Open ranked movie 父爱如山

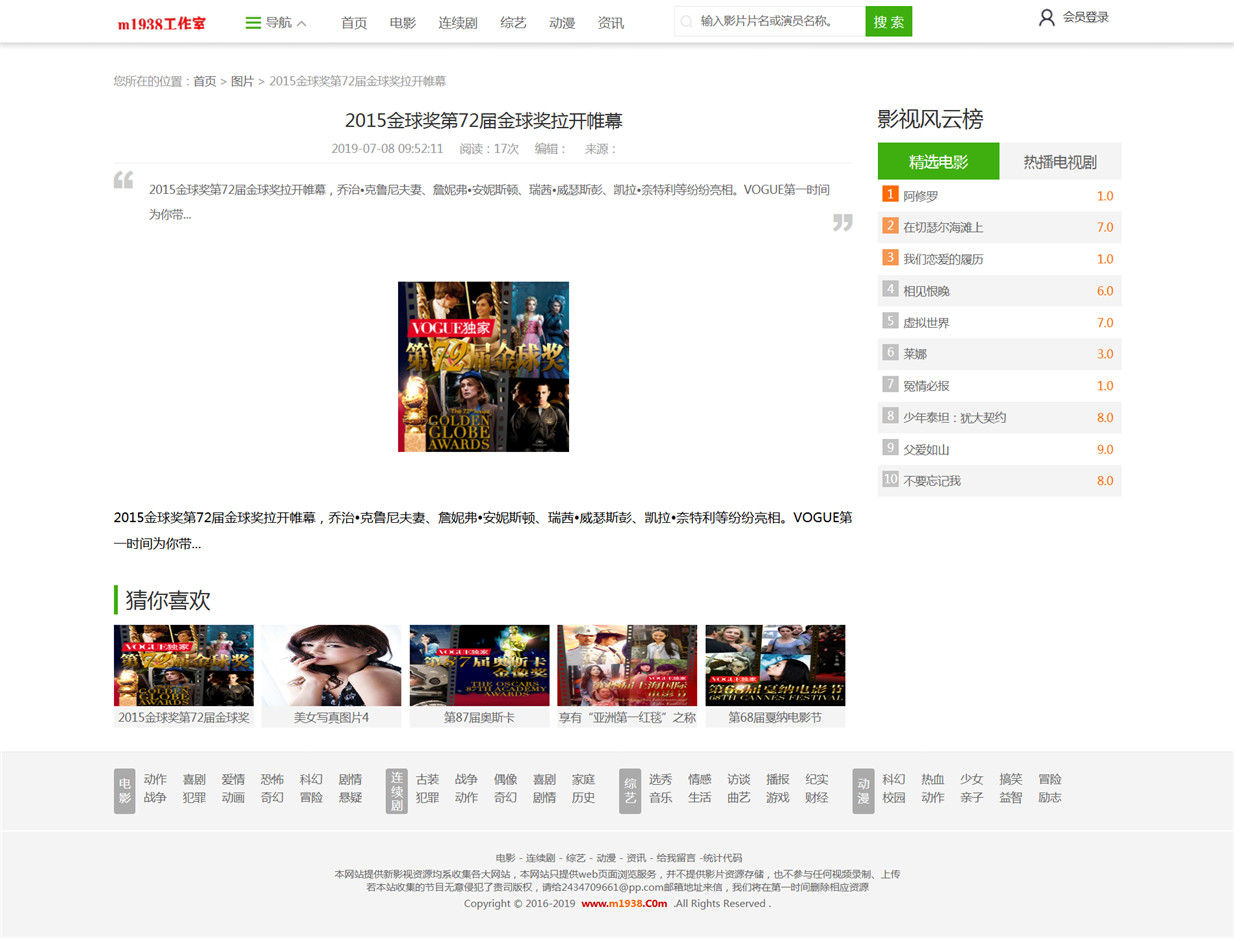click(927, 450)
